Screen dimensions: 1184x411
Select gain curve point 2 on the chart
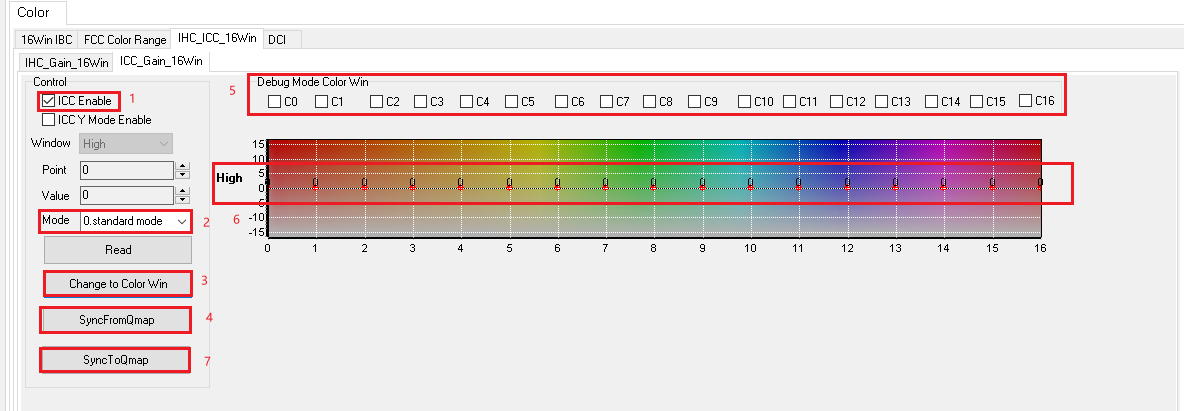pyautogui.click(x=364, y=186)
